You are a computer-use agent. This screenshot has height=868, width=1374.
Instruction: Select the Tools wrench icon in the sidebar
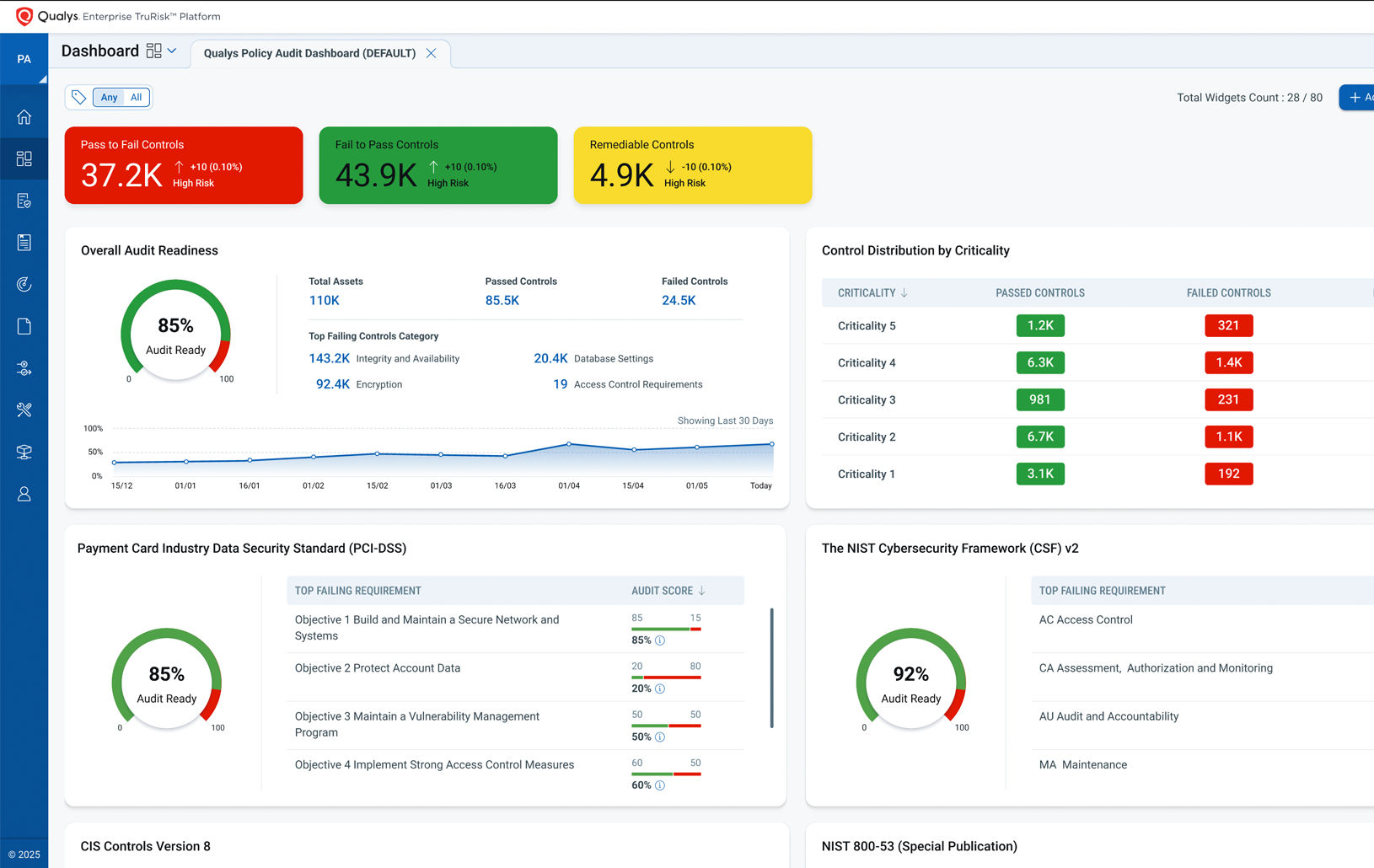point(23,410)
